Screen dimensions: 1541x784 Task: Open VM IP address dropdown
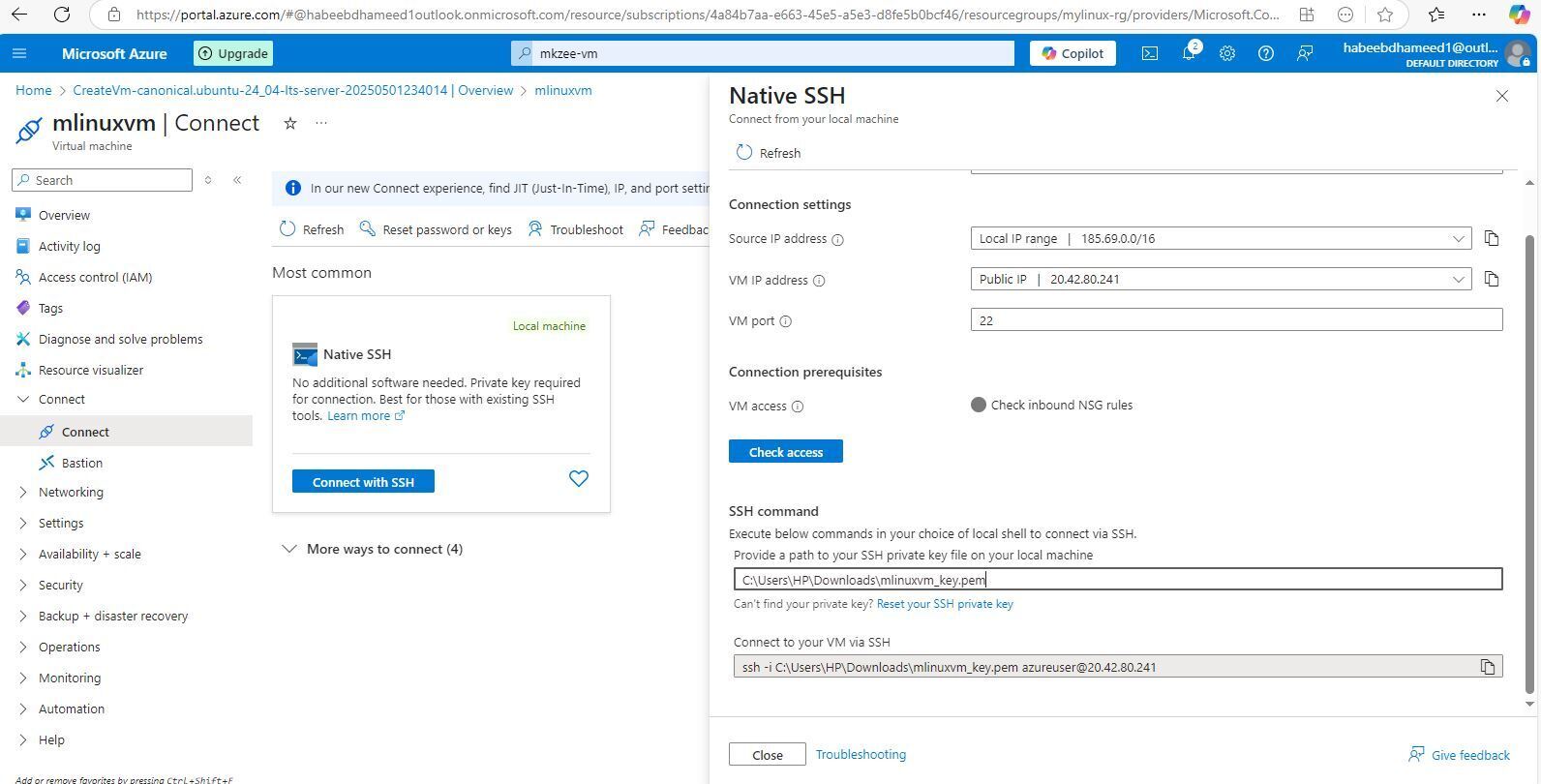click(x=1221, y=279)
